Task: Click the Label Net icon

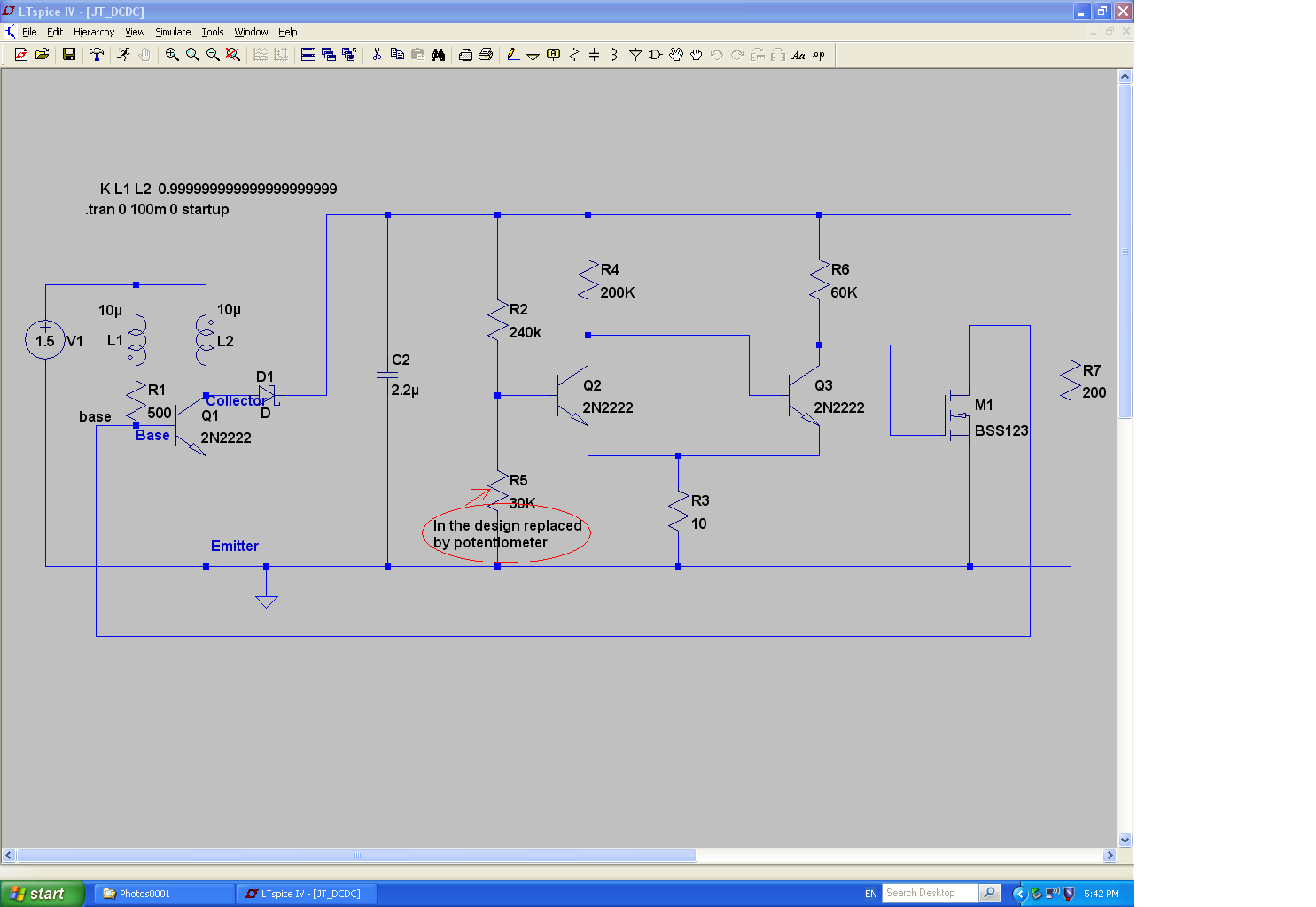Action: point(553,55)
